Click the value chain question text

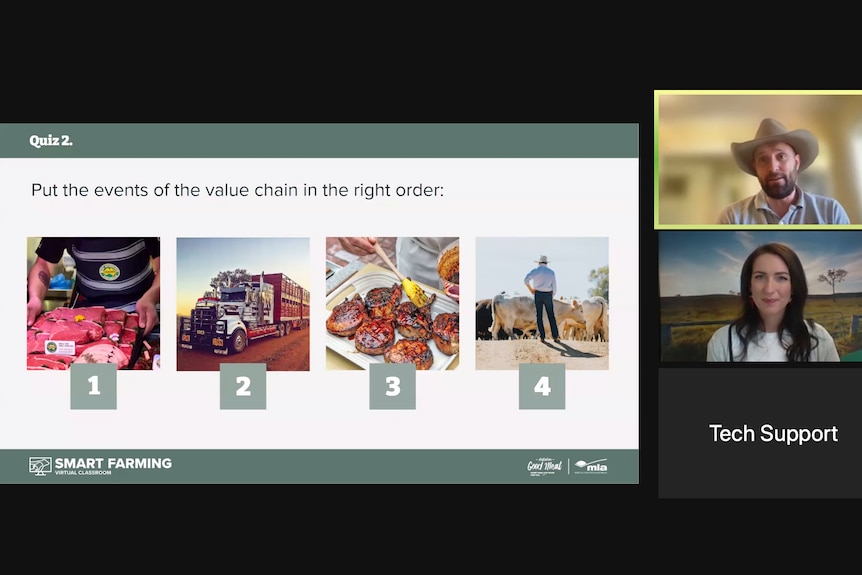(x=237, y=190)
